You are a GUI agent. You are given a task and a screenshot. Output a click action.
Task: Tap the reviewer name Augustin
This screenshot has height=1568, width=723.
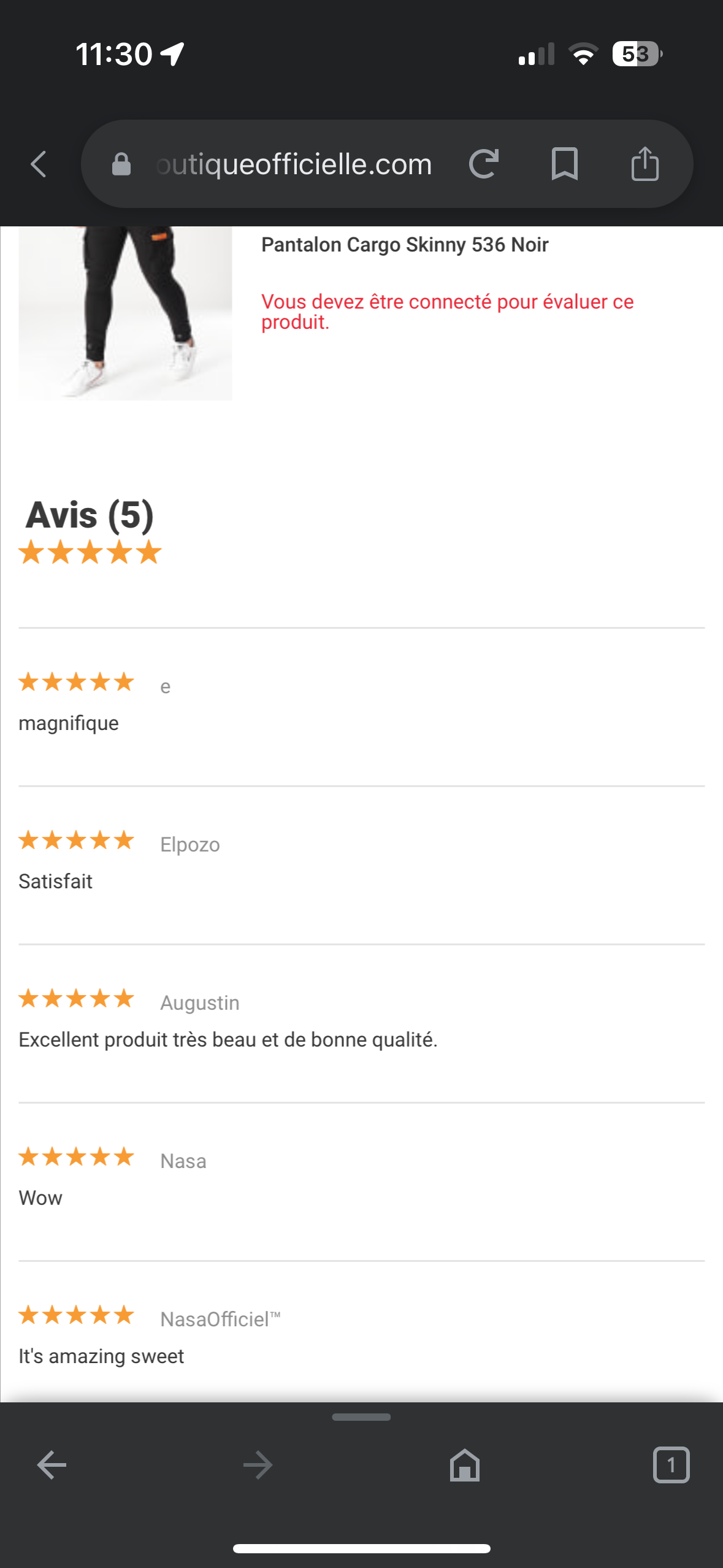[200, 1003]
